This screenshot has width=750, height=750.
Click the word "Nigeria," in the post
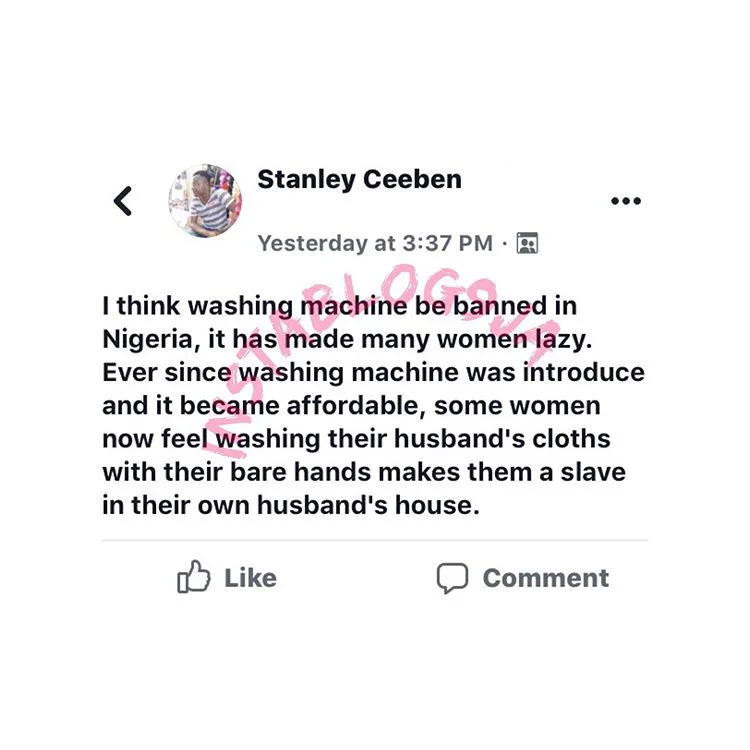coord(151,340)
